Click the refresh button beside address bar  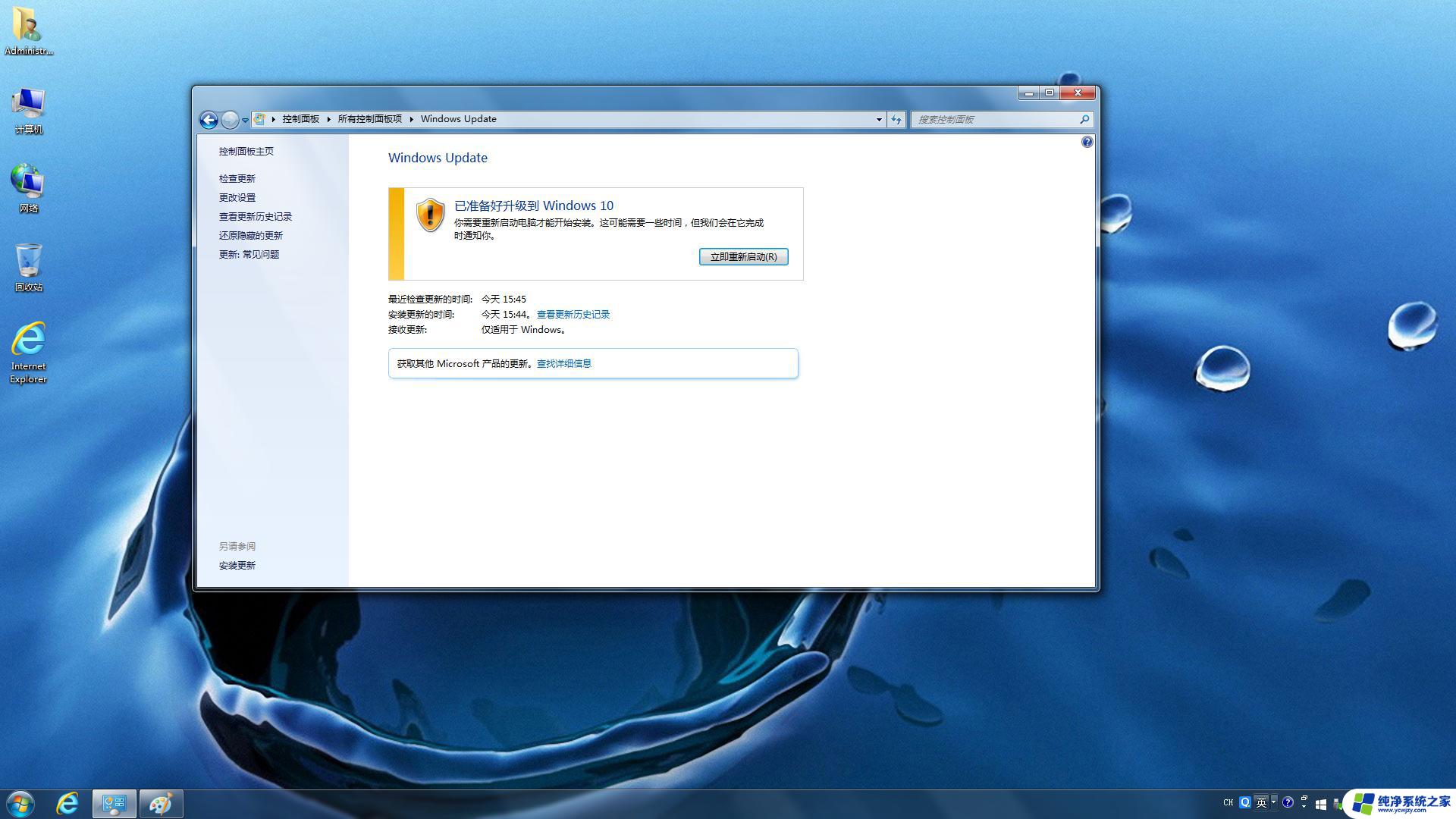click(x=896, y=119)
